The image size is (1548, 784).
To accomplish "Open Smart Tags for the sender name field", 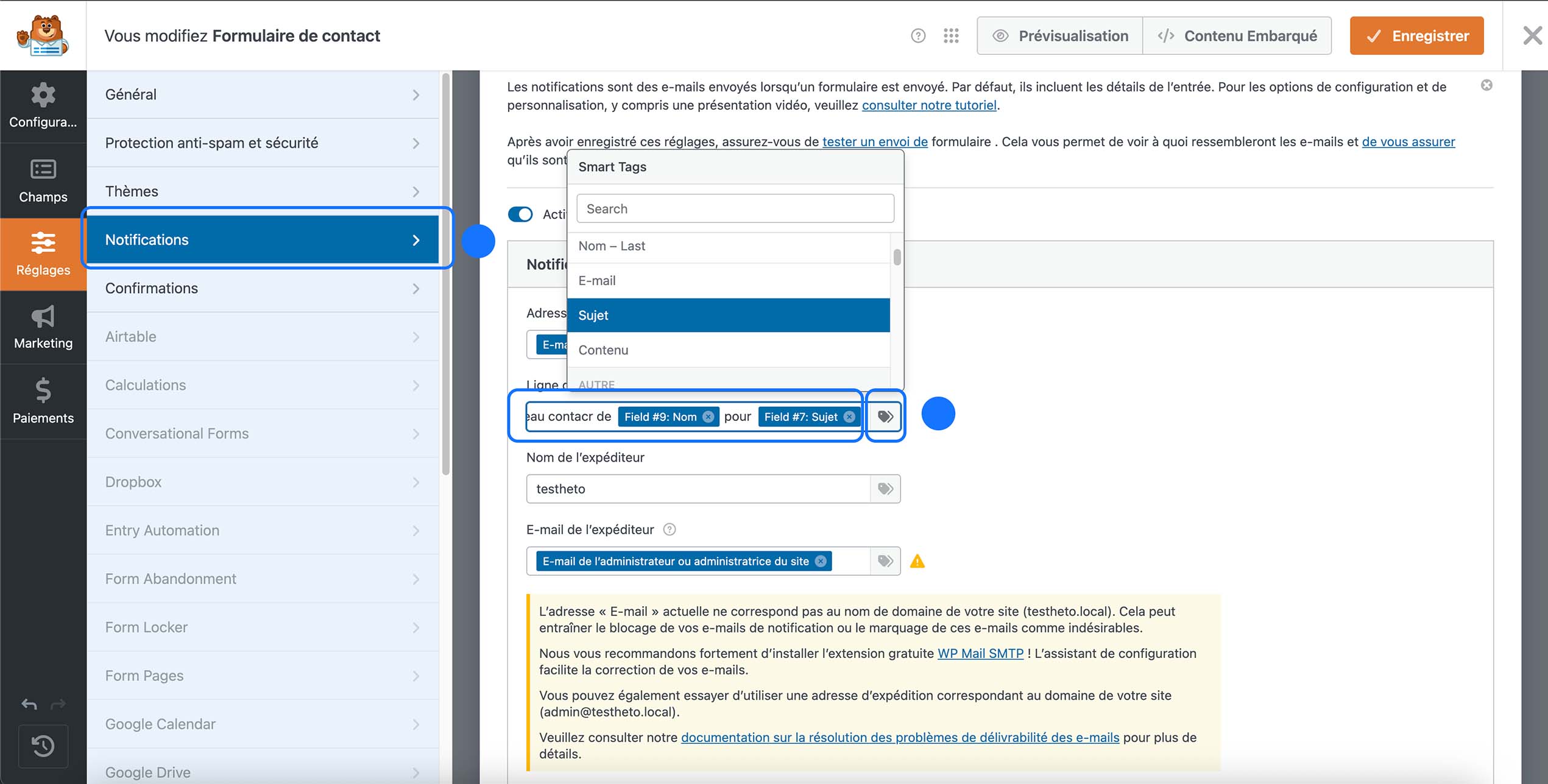I will [x=885, y=489].
